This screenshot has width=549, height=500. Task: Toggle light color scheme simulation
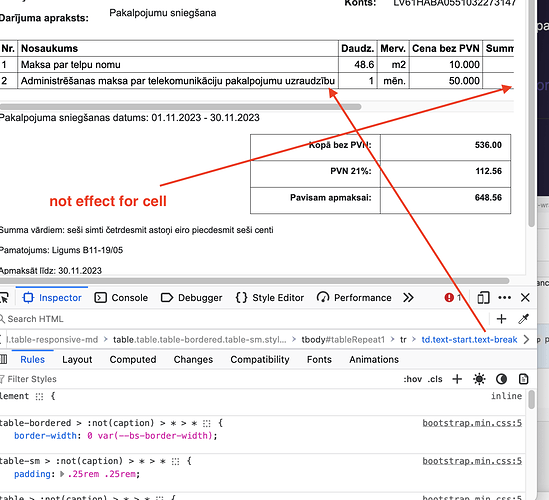pos(479,379)
